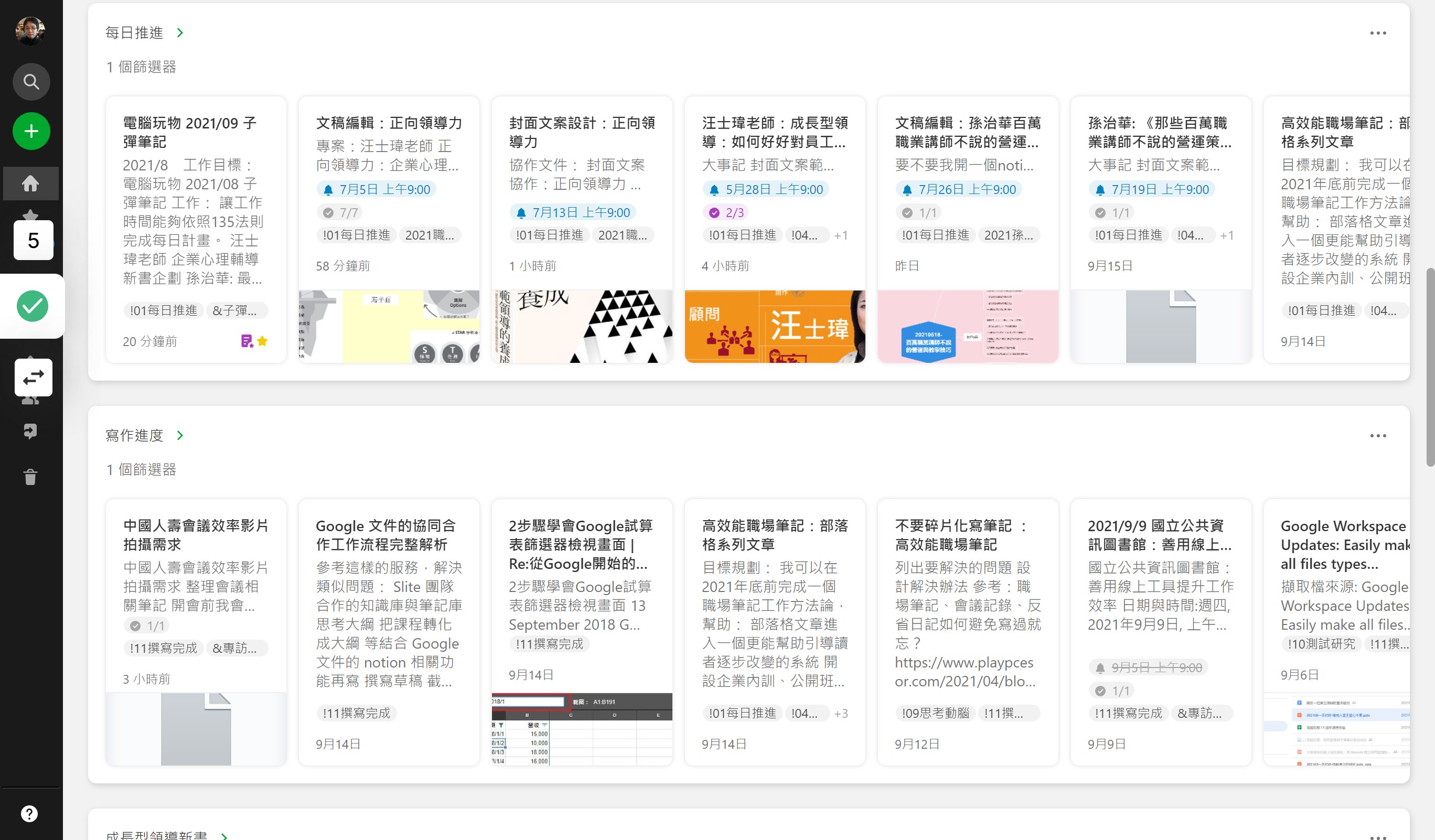Open the 7/7 task count chip
Viewport: 1435px width, 840px height.
tap(340, 213)
